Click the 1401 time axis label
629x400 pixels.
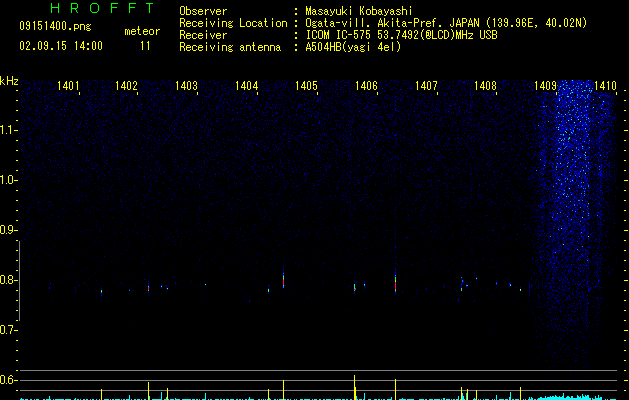tap(68, 86)
